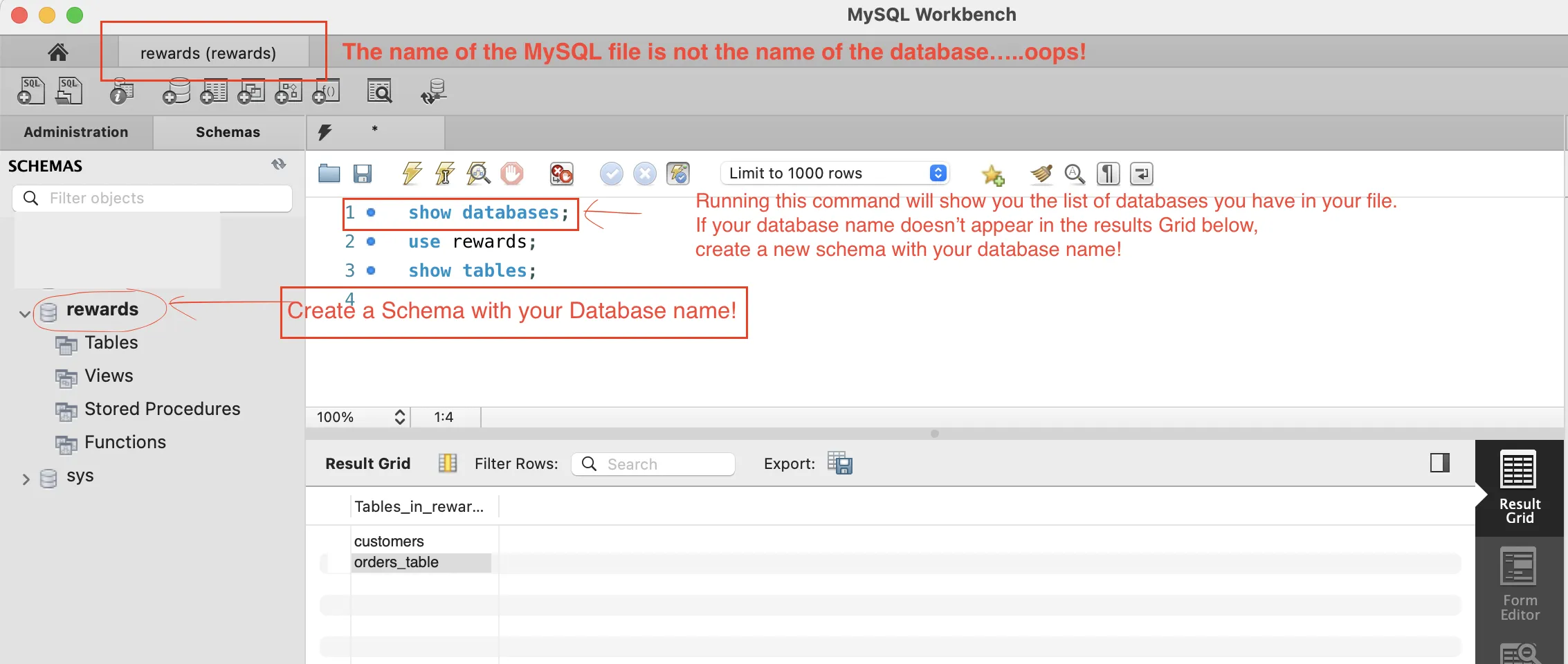Refresh the SCHEMAS list
1568x664 pixels.
coord(279,165)
